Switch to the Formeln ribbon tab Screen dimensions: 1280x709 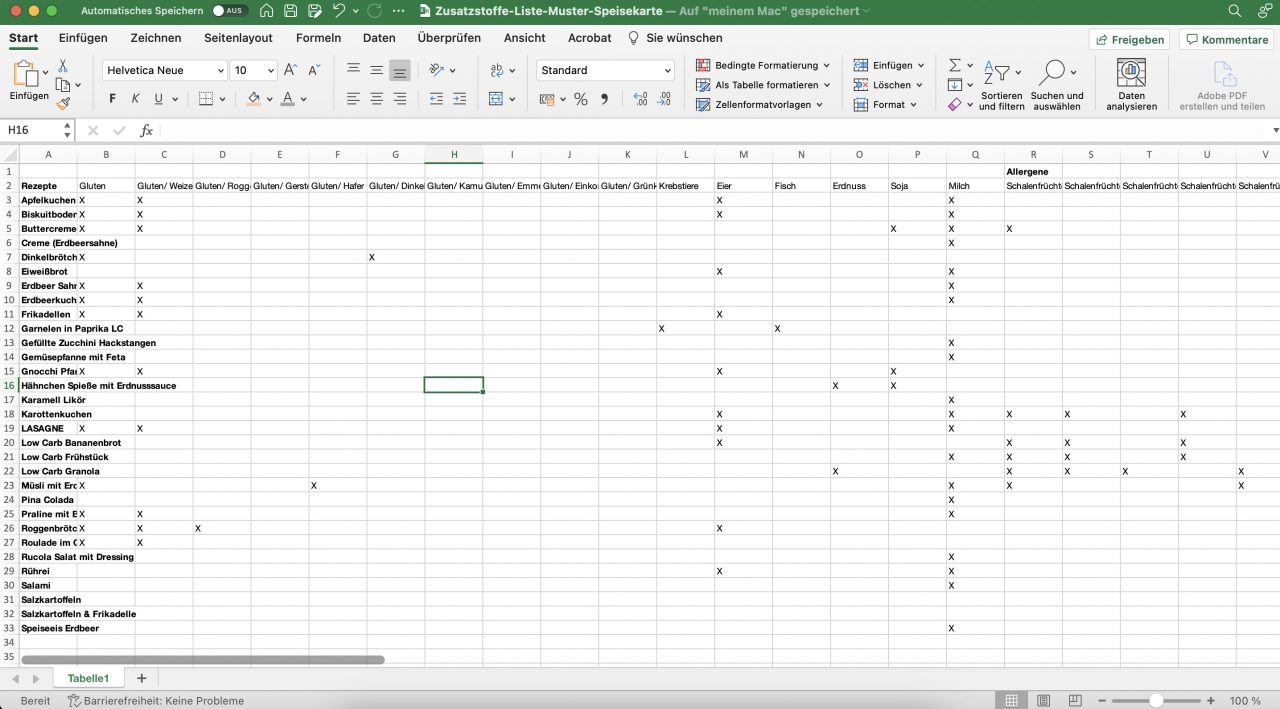[318, 38]
